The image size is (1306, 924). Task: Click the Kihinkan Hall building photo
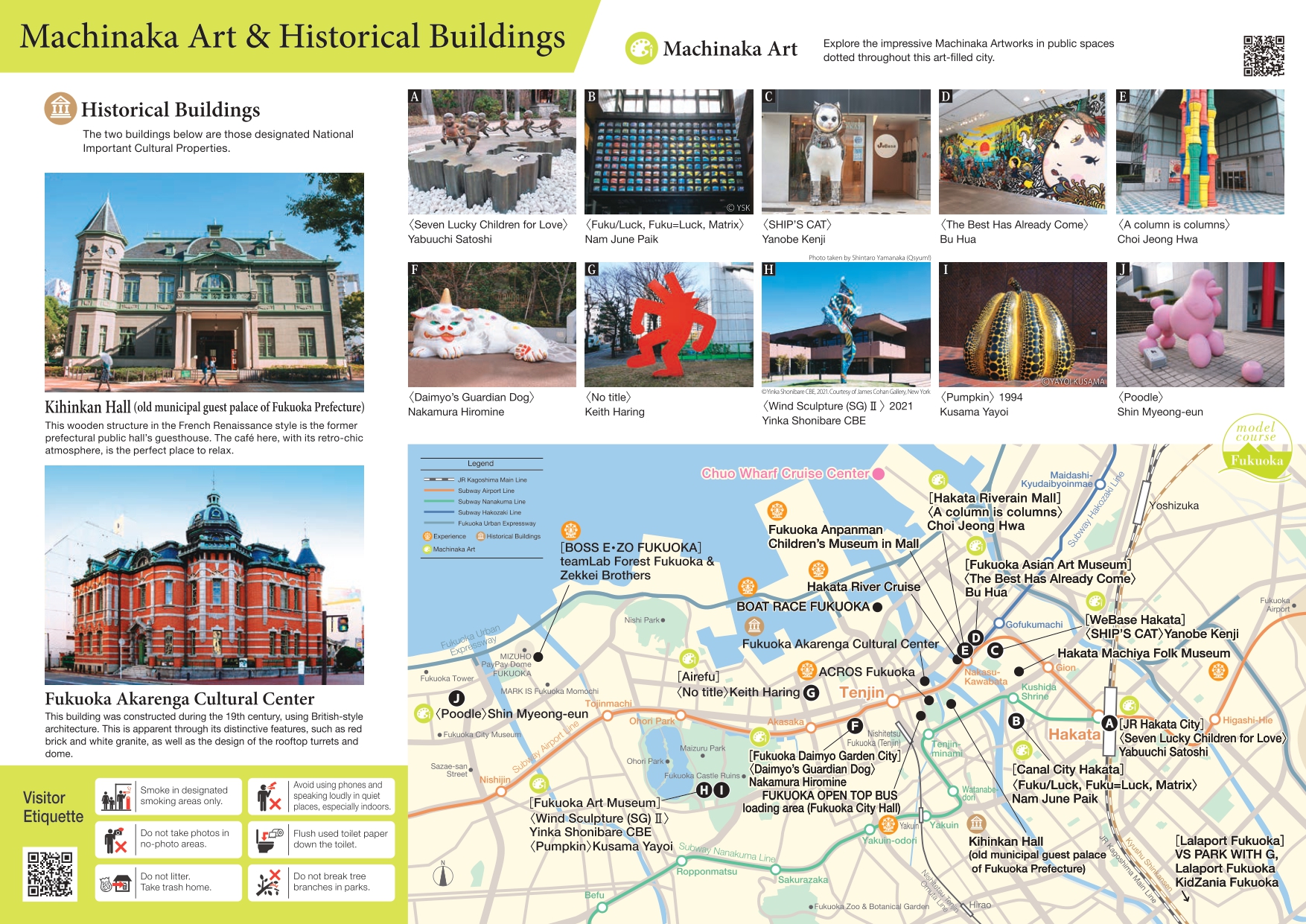click(204, 282)
